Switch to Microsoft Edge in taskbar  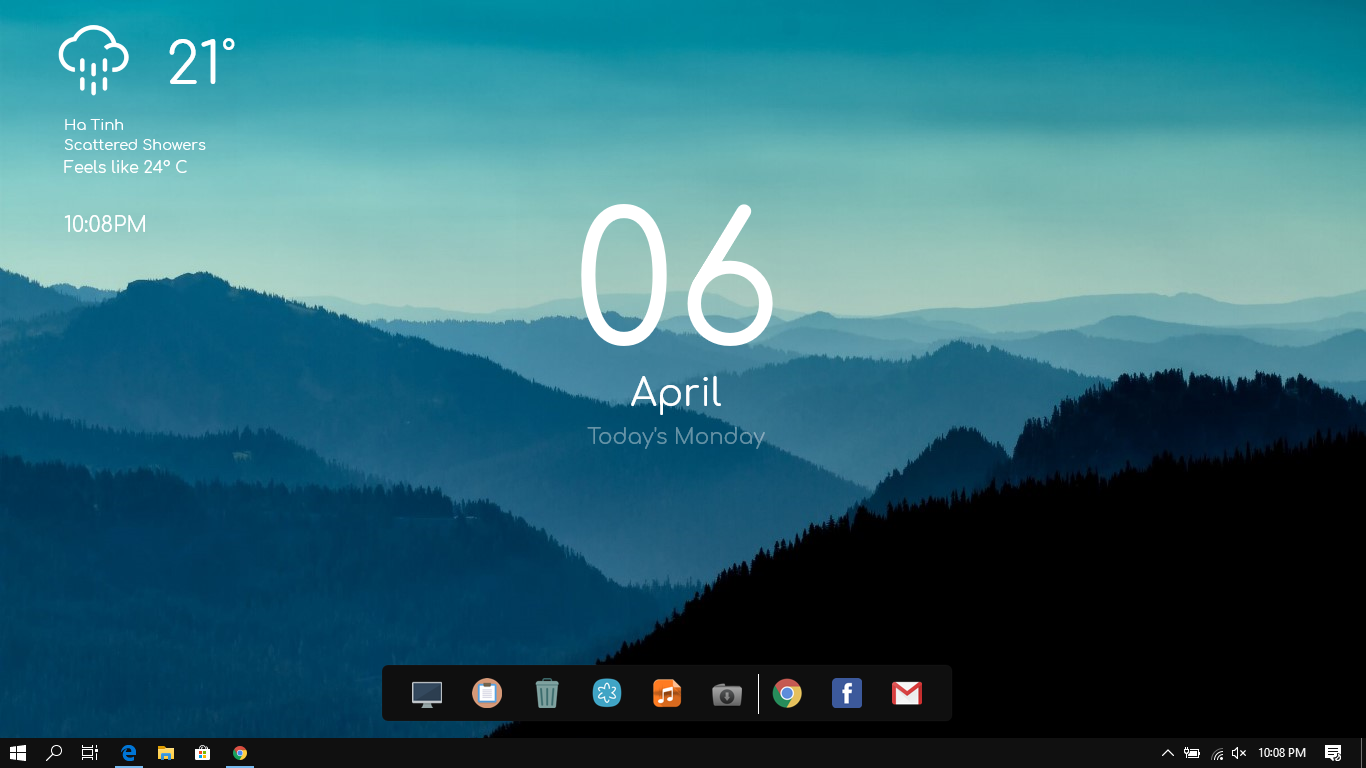(129, 753)
